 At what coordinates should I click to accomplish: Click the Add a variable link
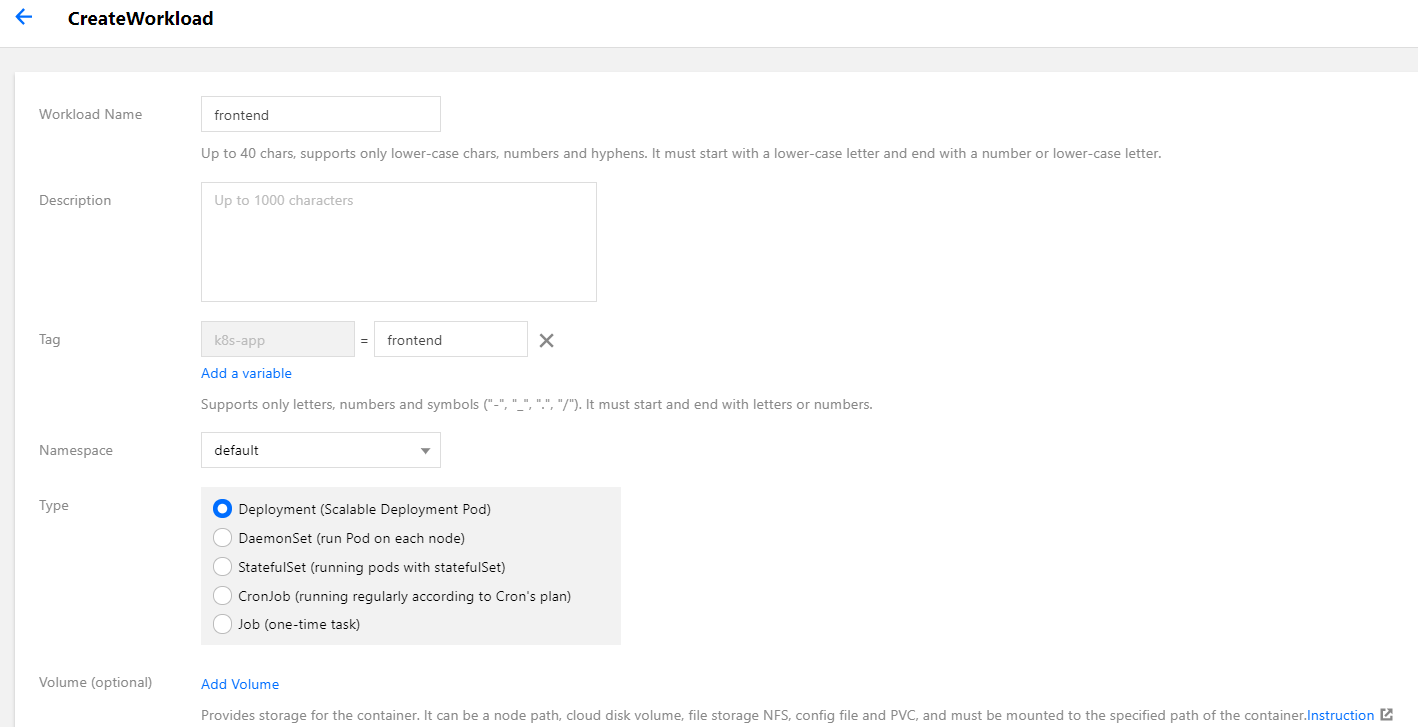tap(246, 373)
